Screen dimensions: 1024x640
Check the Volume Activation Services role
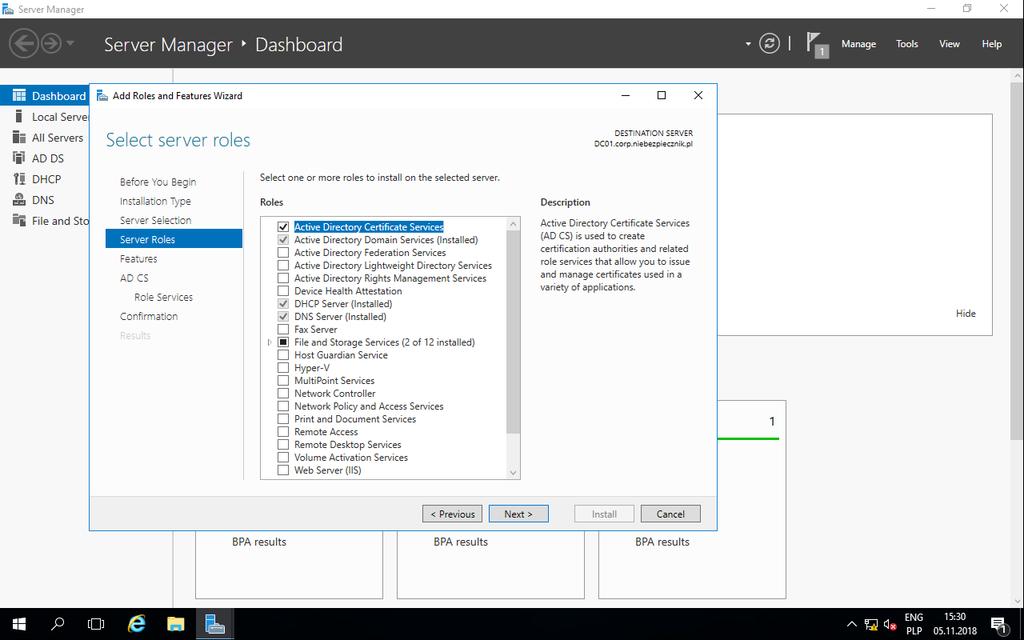(283, 457)
